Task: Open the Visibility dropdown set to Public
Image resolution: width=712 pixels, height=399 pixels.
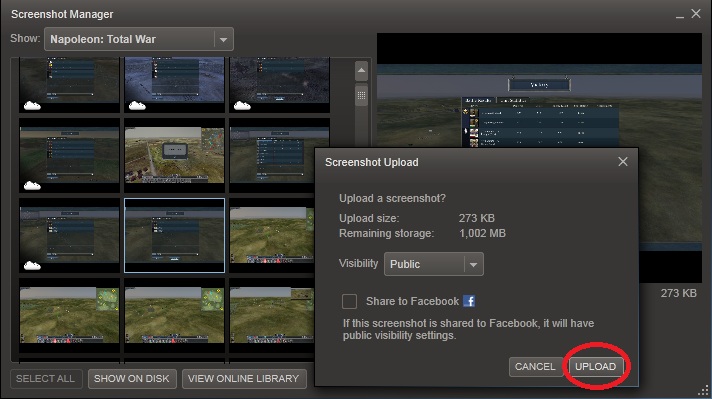Action: click(434, 264)
